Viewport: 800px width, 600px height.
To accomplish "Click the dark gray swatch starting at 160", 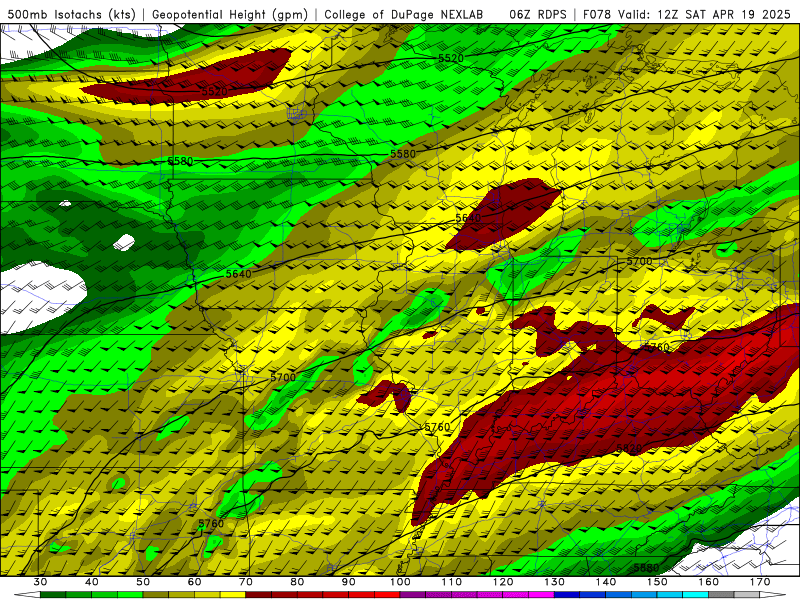I will coord(721,595).
